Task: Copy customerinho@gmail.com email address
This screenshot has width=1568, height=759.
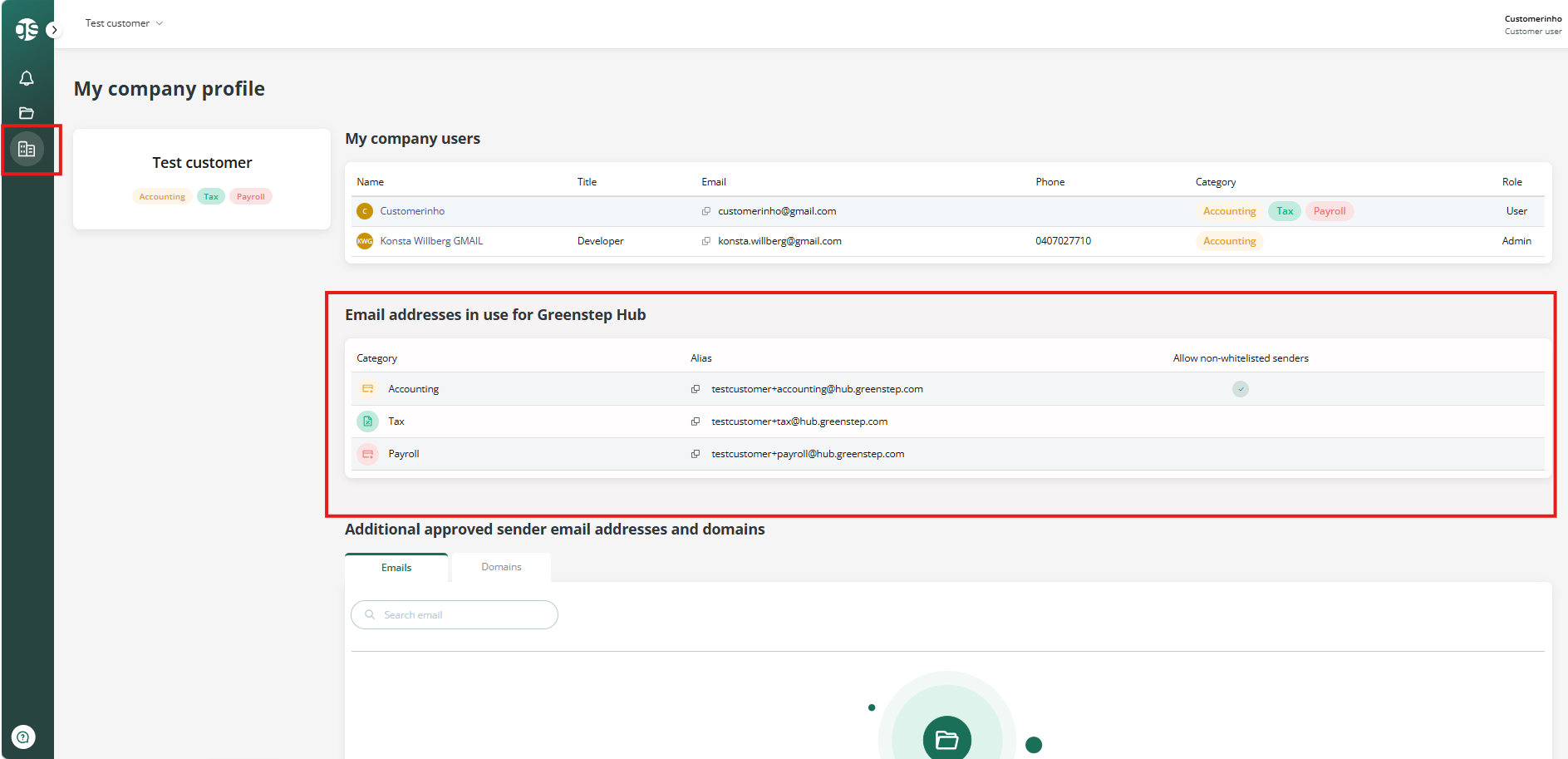Action: point(706,211)
